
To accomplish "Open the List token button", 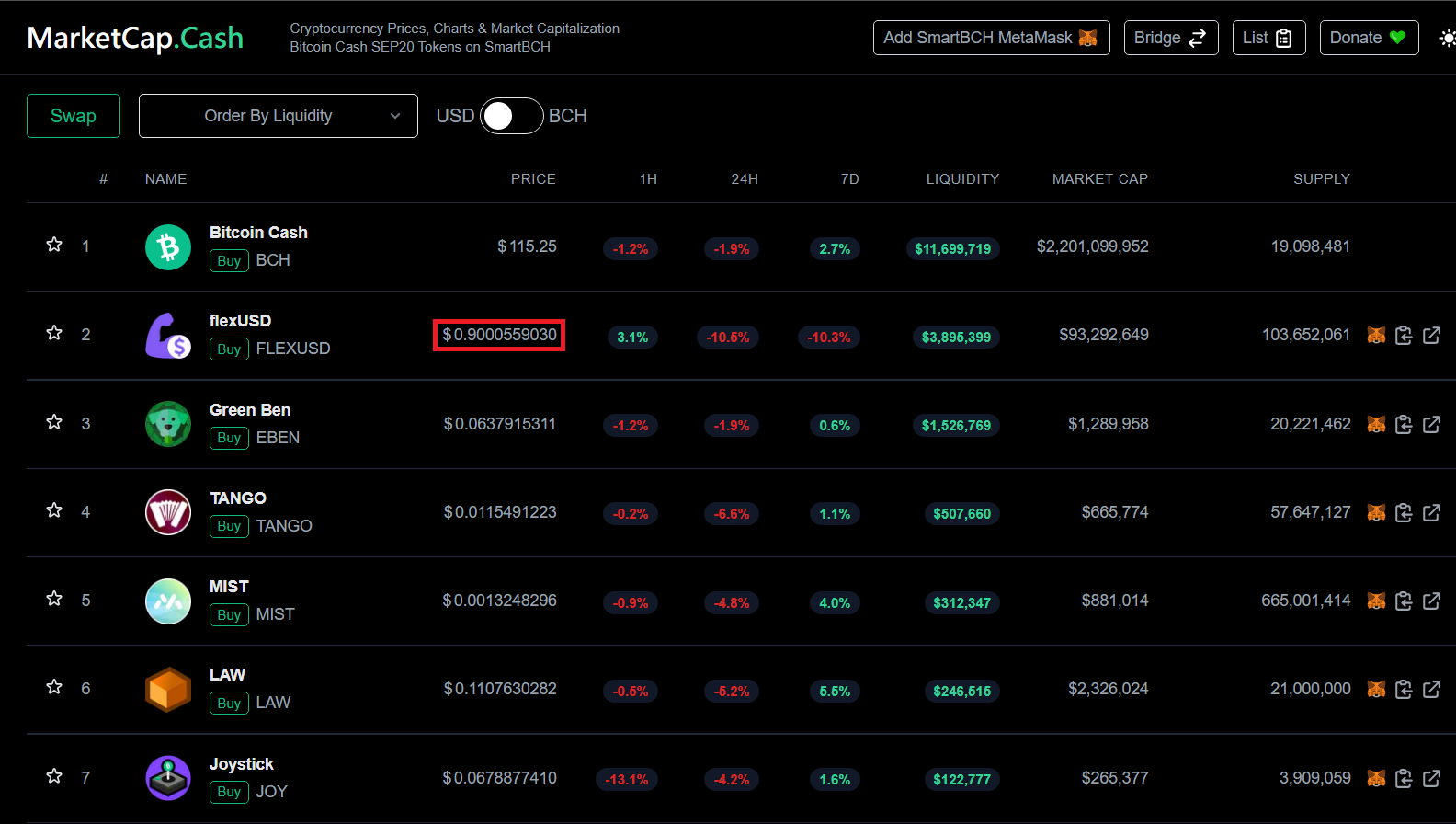I will (x=1269, y=38).
